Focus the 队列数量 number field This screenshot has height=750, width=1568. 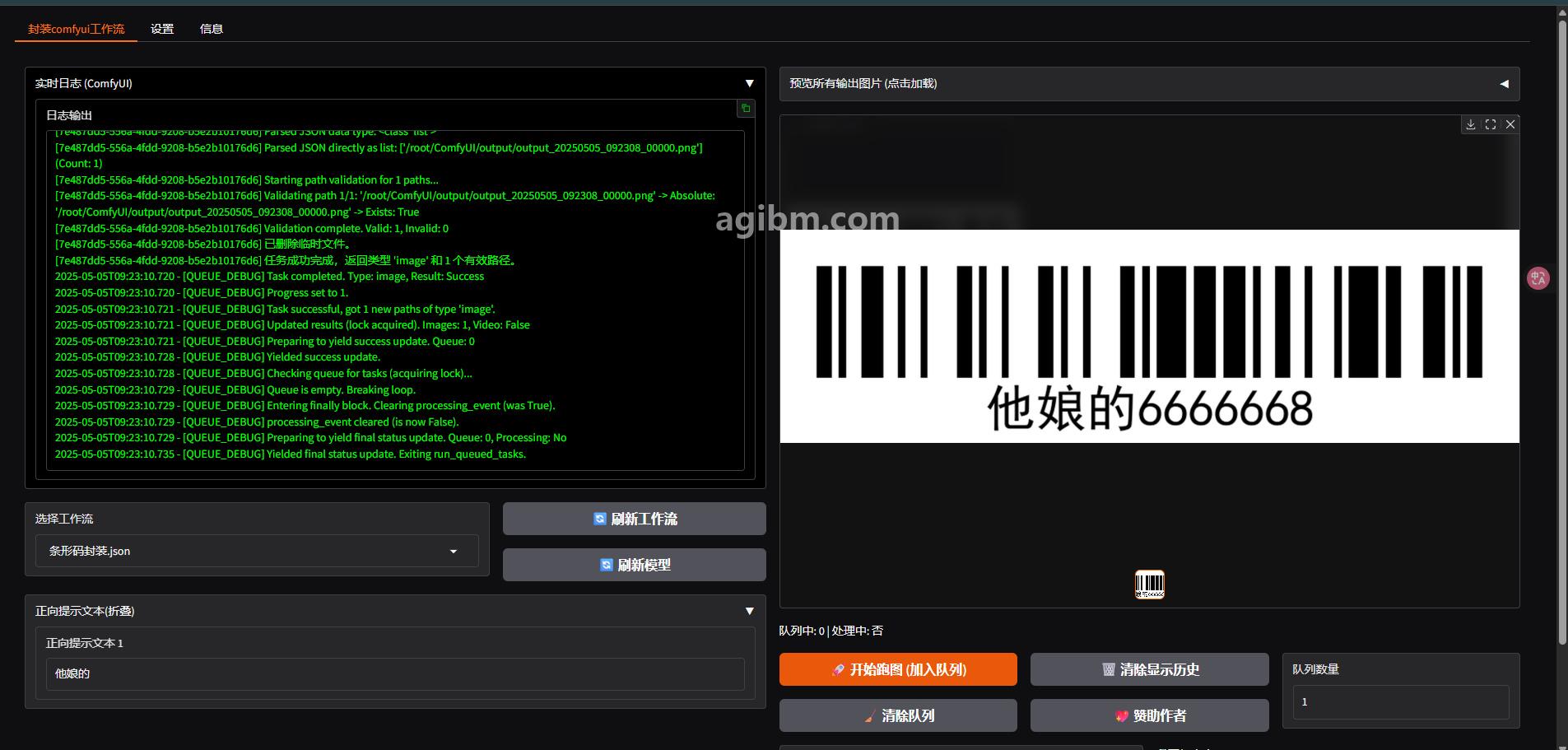[1401, 702]
